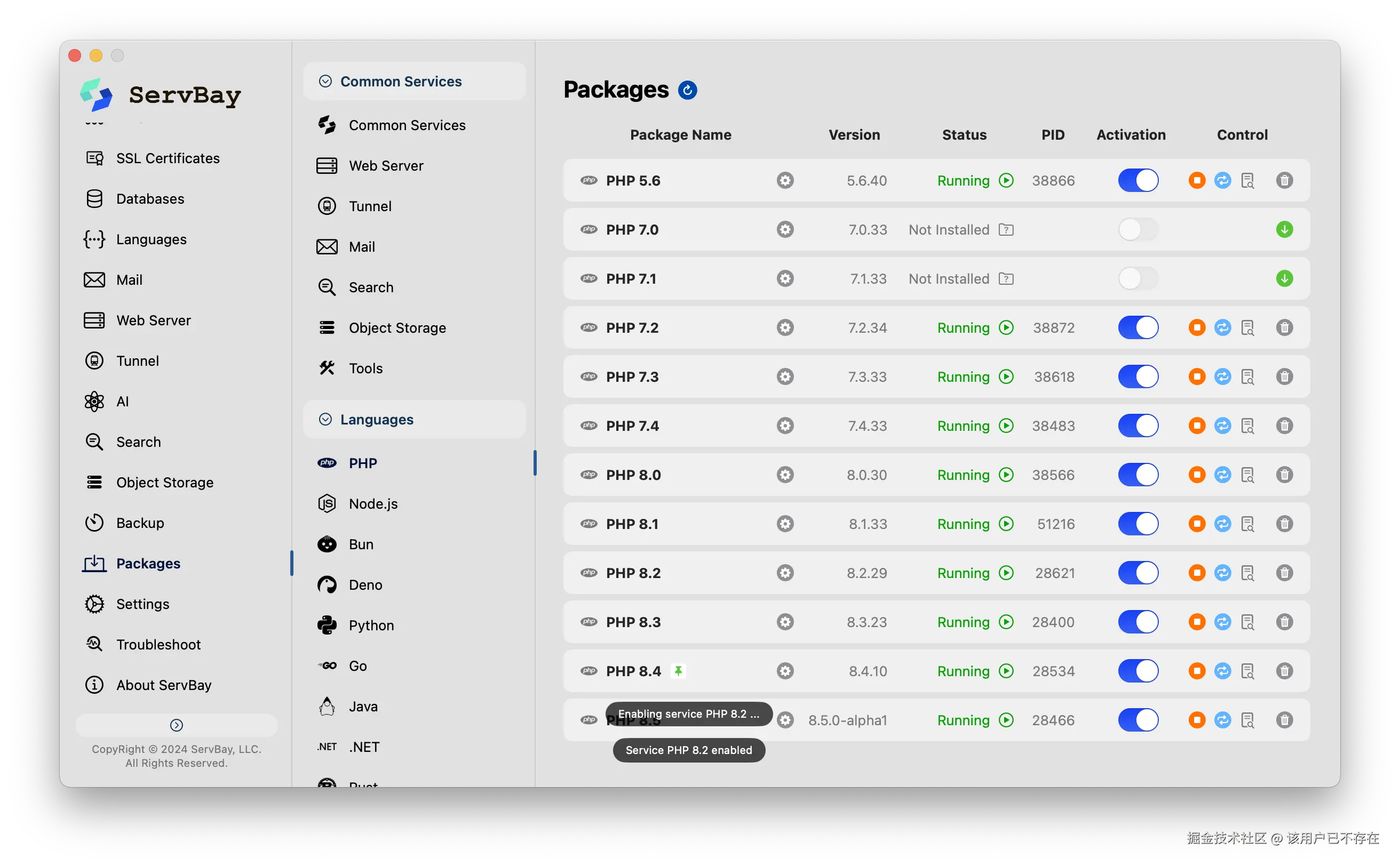Install PHP 7.1 with the green arrow
This screenshot has width=1400, height=866.
click(x=1284, y=279)
